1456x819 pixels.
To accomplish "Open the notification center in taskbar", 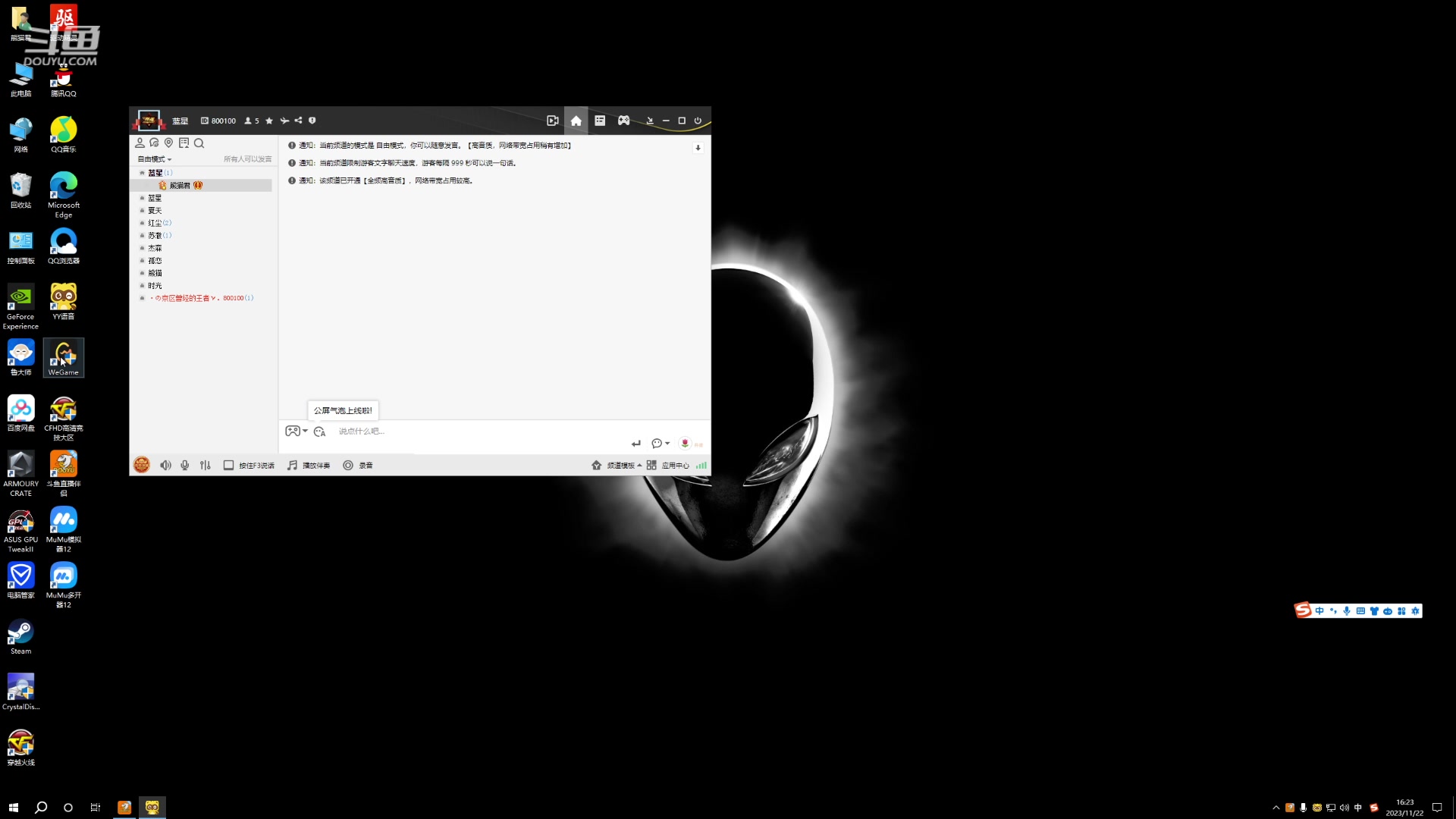I will click(1437, 807).
